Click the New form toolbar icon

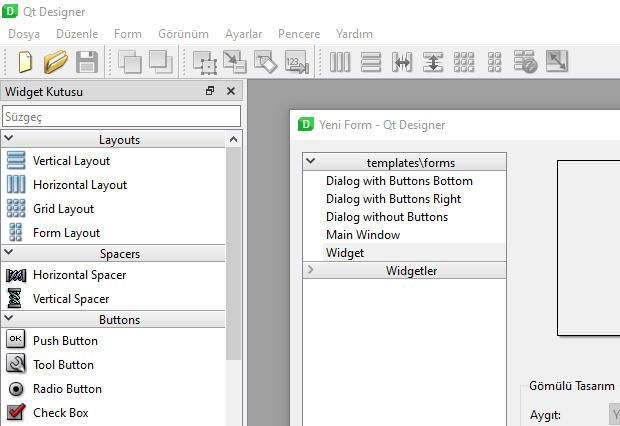25,62
